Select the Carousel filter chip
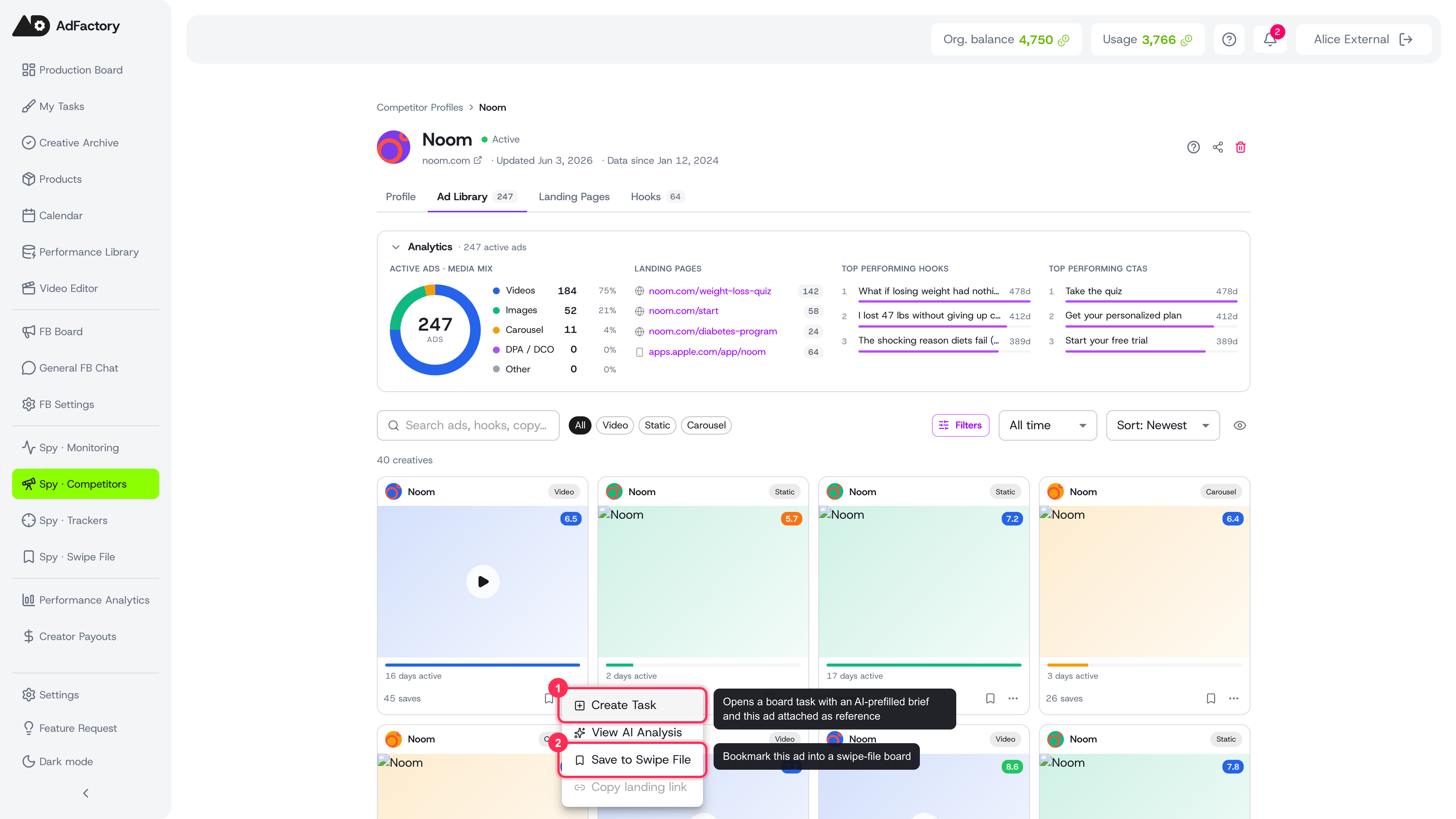Screen dimensions: 1456x819 pos(706,425)
